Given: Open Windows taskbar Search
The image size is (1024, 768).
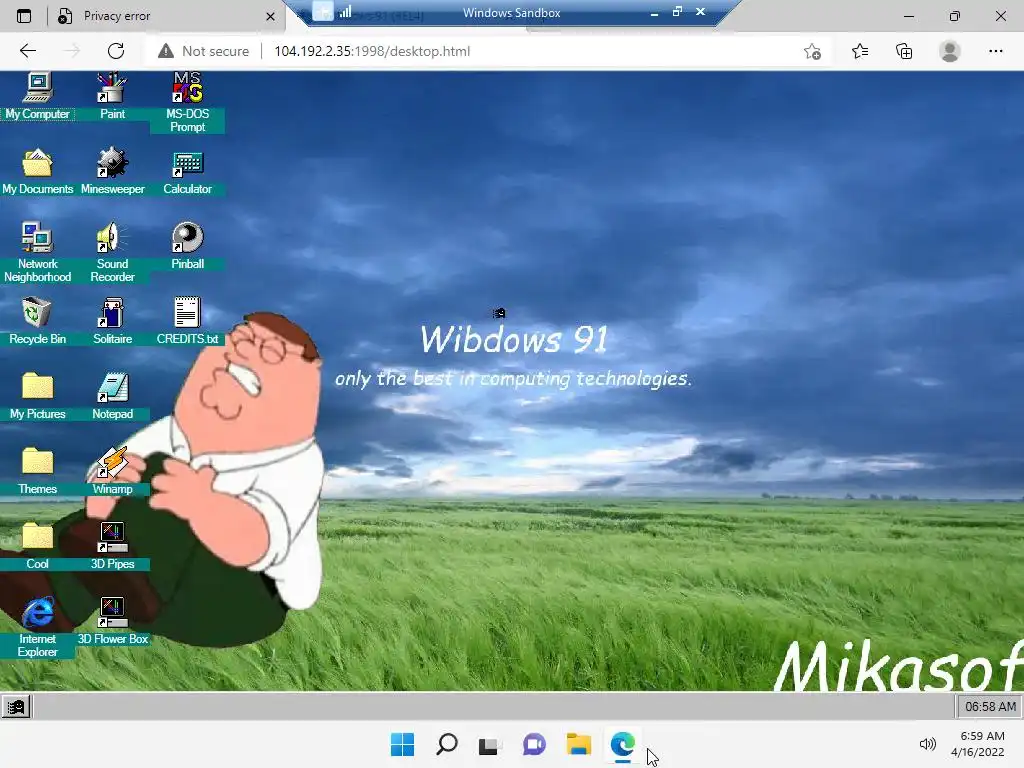Looking at the screenshot, I should [x=447, y=744].
